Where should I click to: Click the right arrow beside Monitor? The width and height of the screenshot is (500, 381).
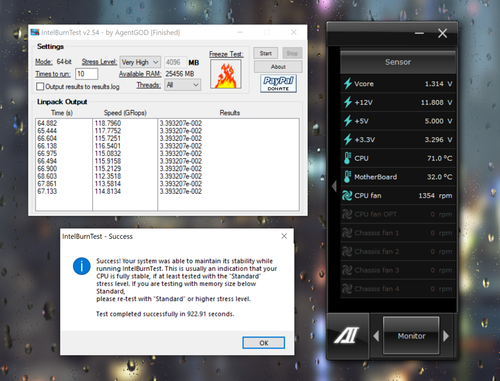point(446,336)
